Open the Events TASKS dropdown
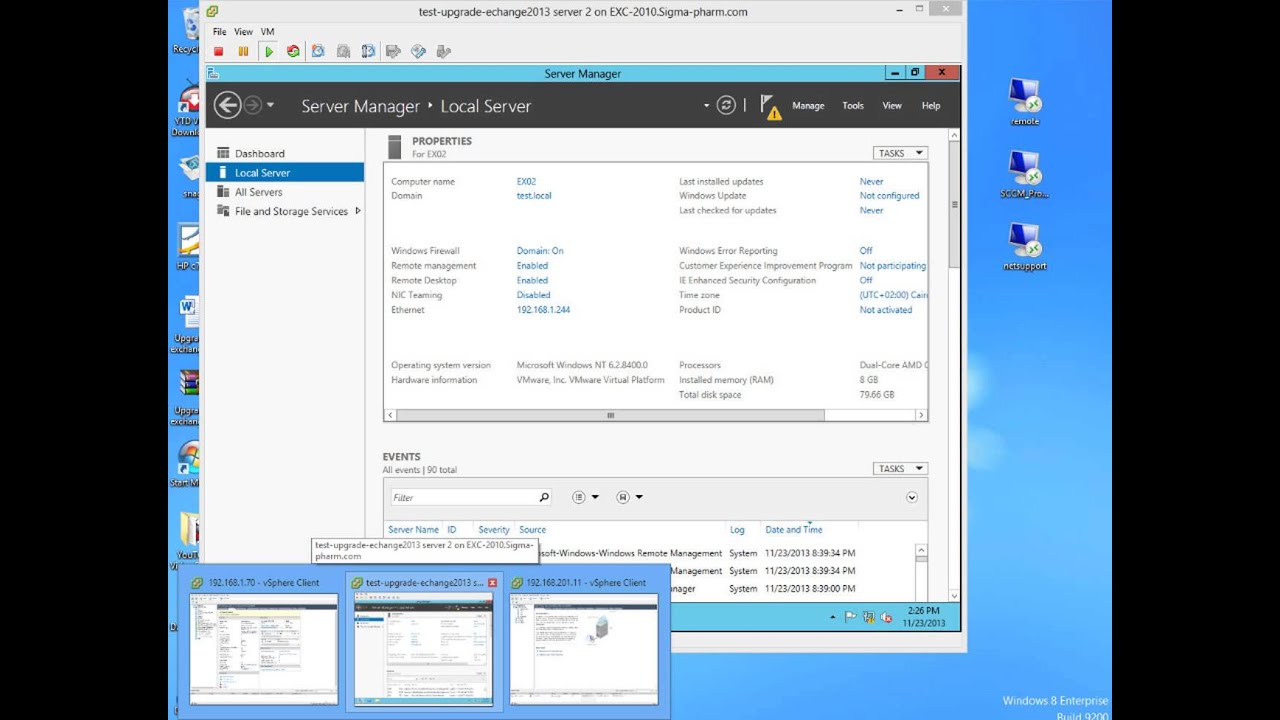Screen dimensions: 1280x720 900,468
